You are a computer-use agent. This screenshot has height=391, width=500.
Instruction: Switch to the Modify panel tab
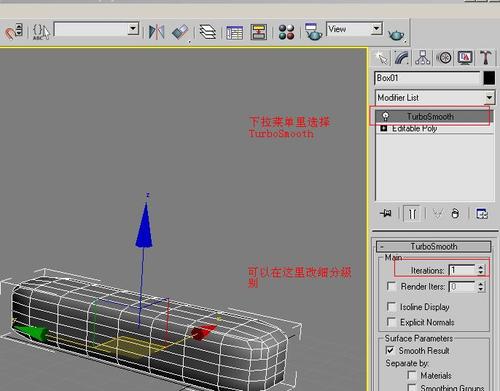402,58
